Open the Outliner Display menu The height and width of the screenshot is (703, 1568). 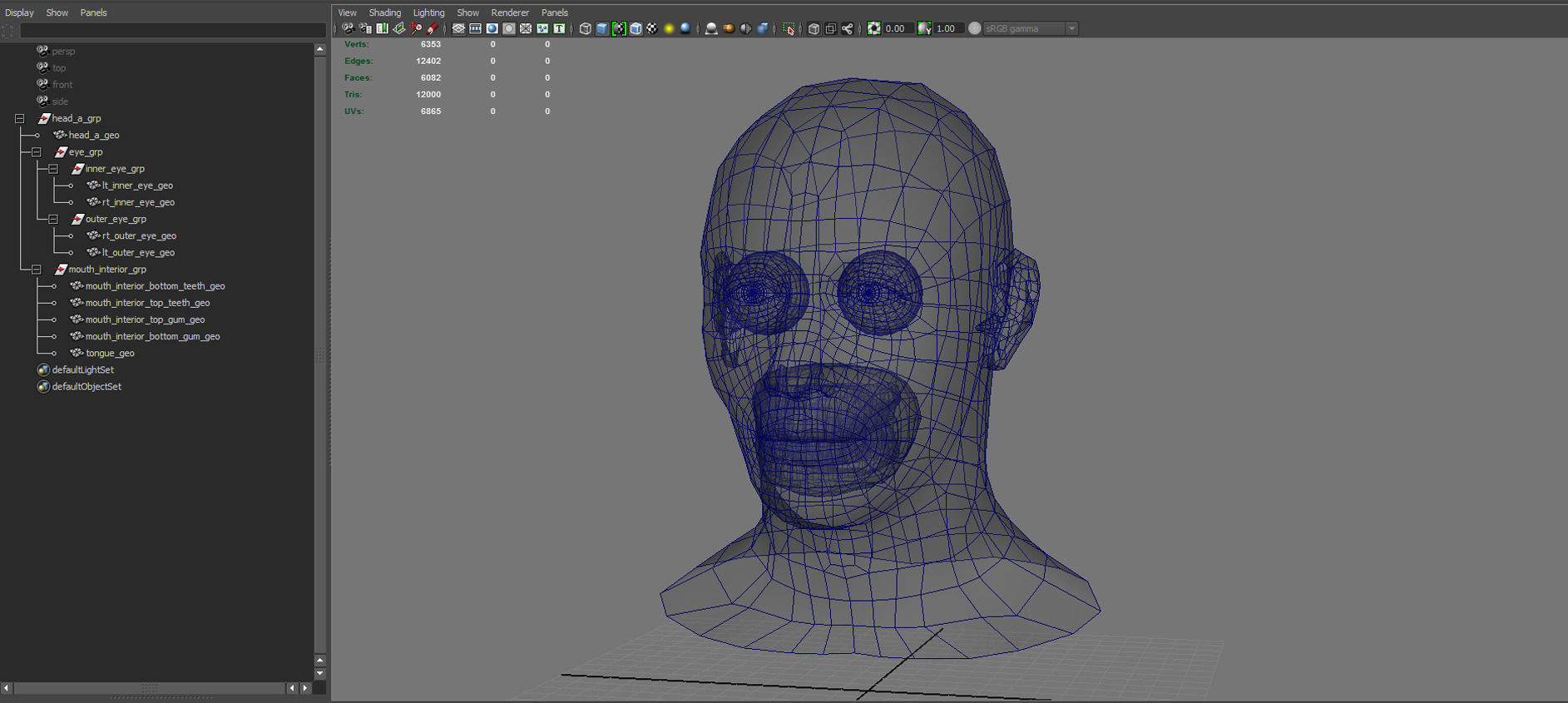[x=19, y=12]
